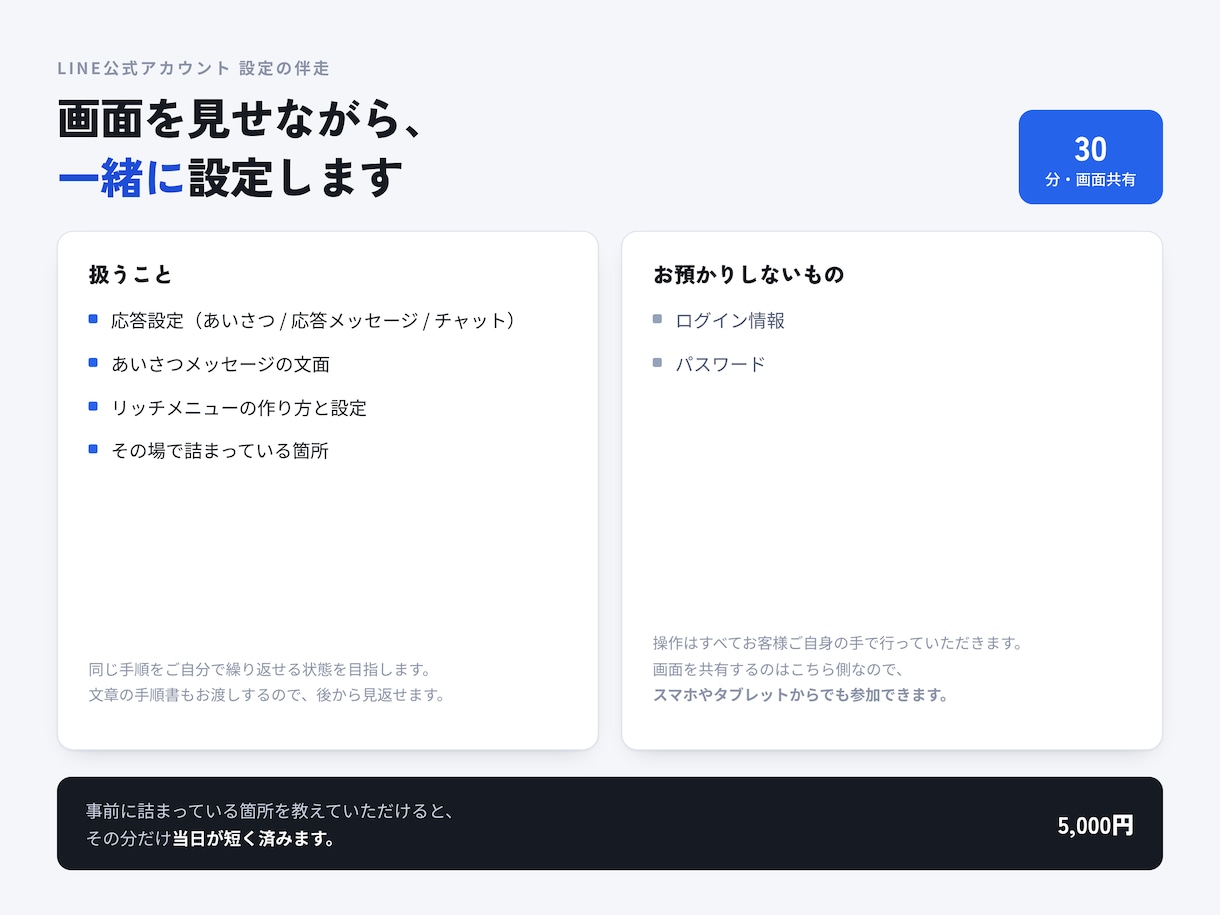Click the 扱うこと card title
The image size is (1220, 915).
pos(131,274)
